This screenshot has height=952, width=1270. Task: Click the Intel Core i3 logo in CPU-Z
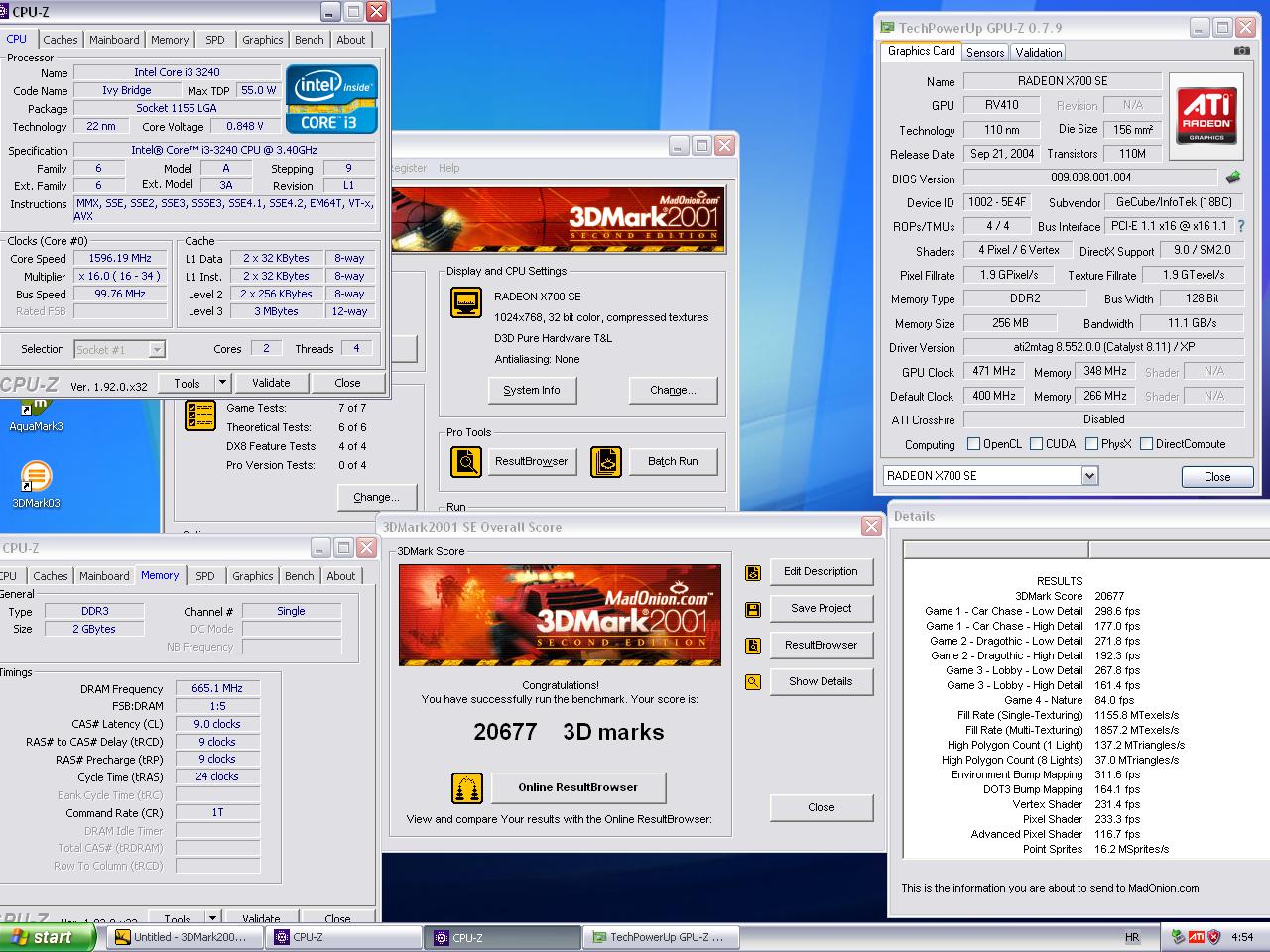[x=332, y=99]
